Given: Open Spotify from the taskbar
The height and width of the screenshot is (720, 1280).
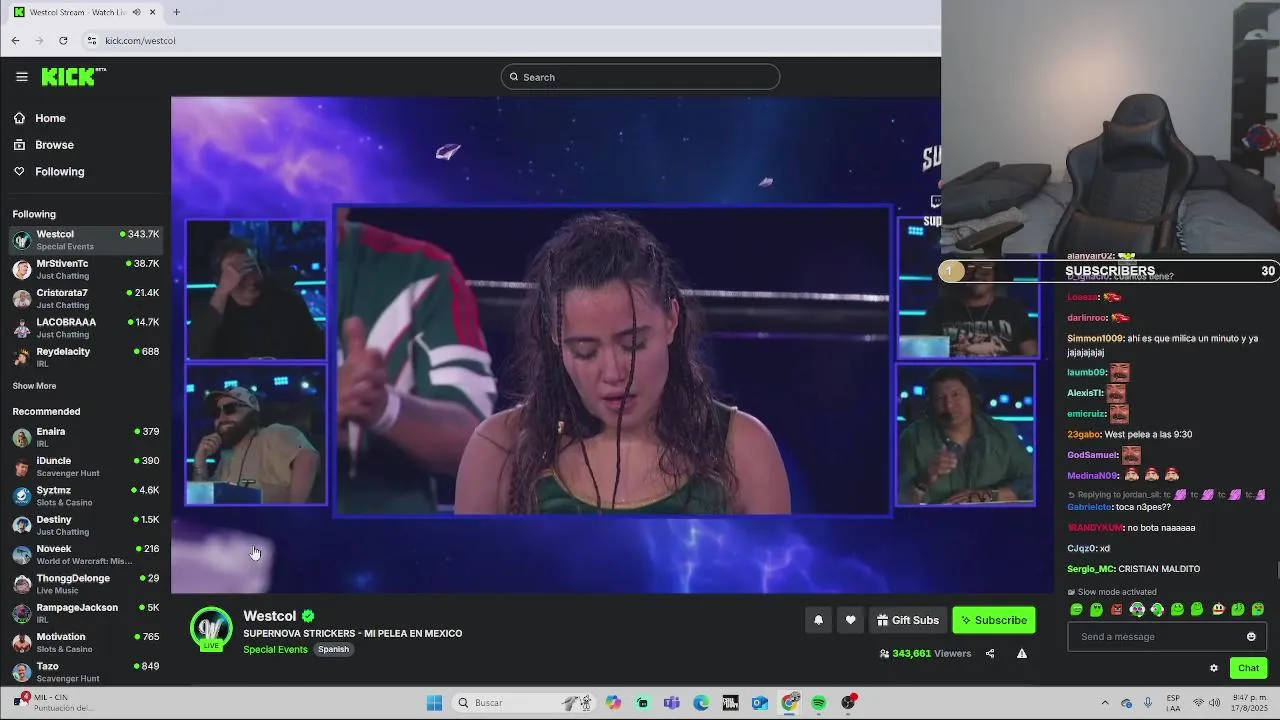Looking at the screenshot, I should click(819, 703).
